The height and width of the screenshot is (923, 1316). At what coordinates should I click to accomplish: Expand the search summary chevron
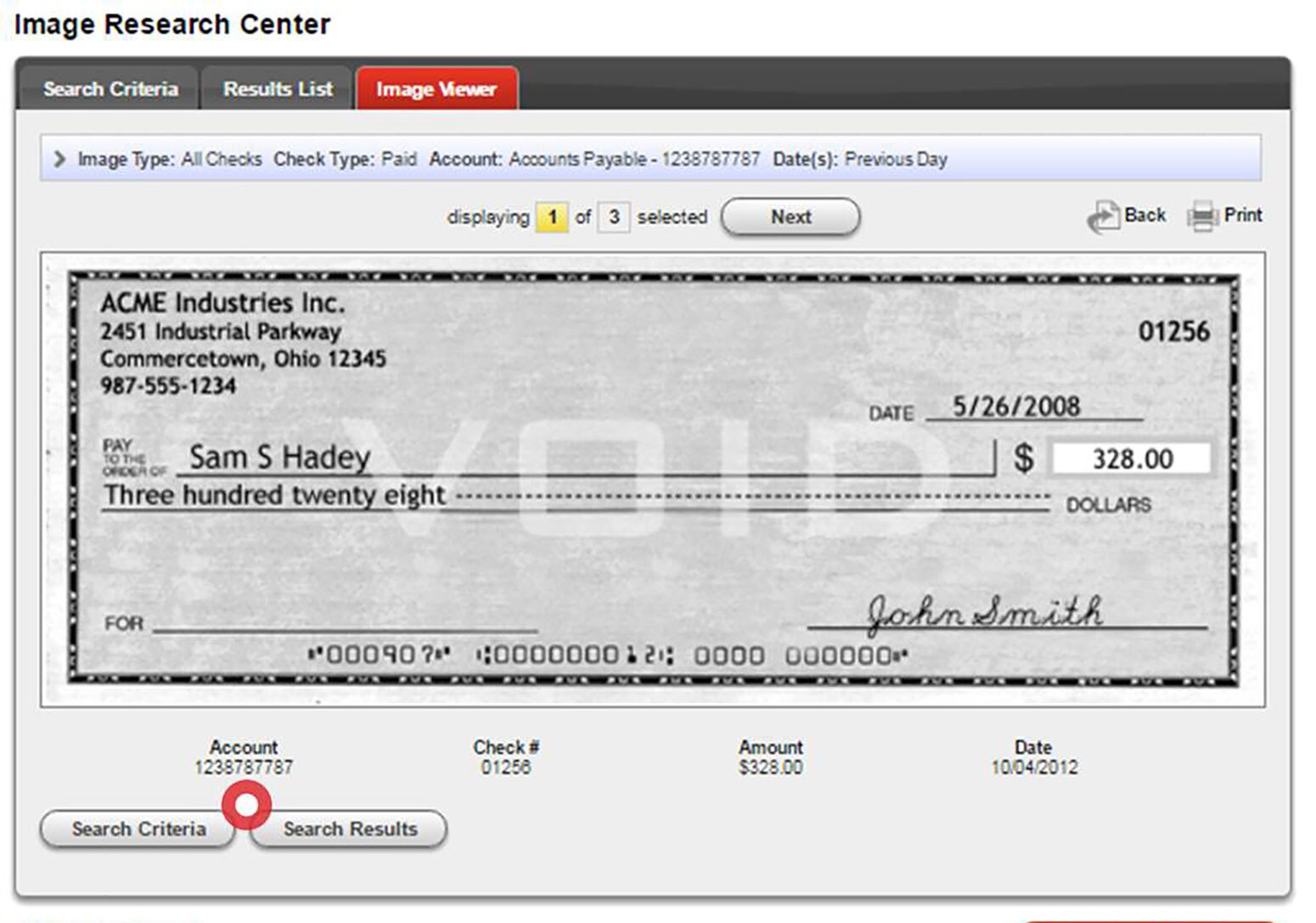click(x=59, y=159)
